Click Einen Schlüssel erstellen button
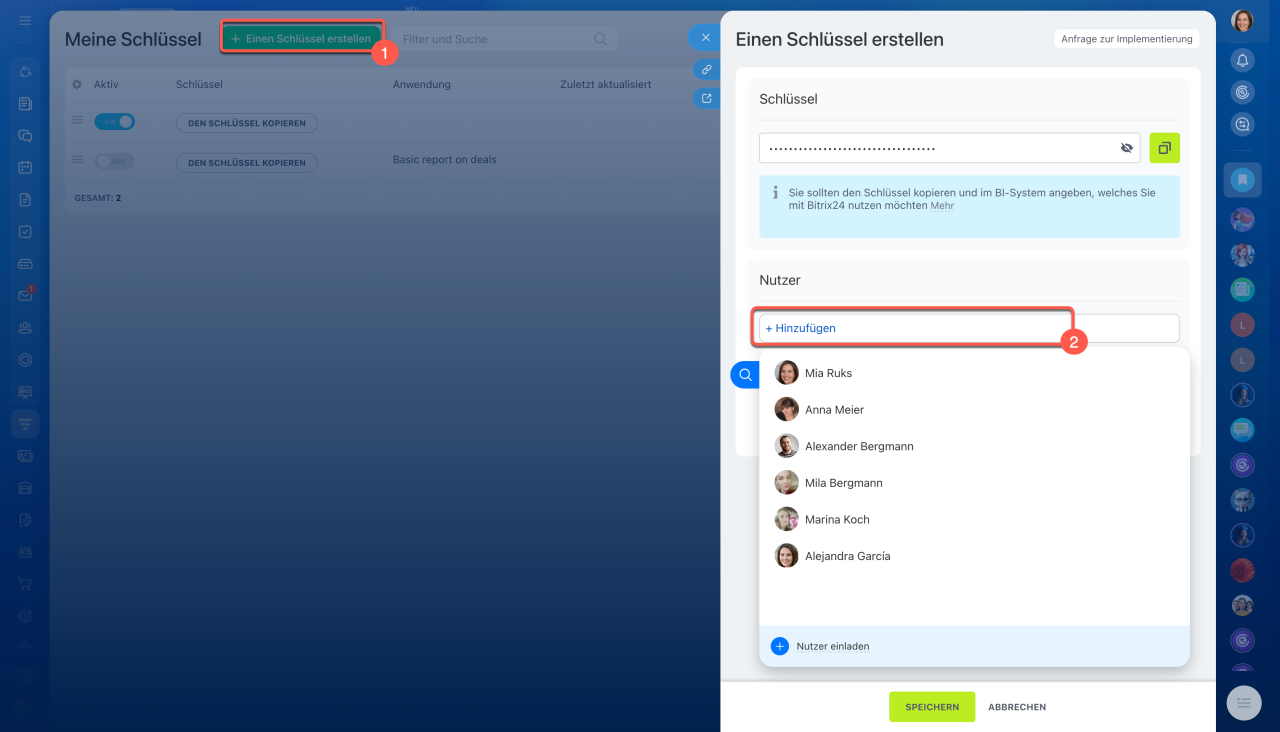This screenshot has width=1280, height=732. (x=301, y=39)
